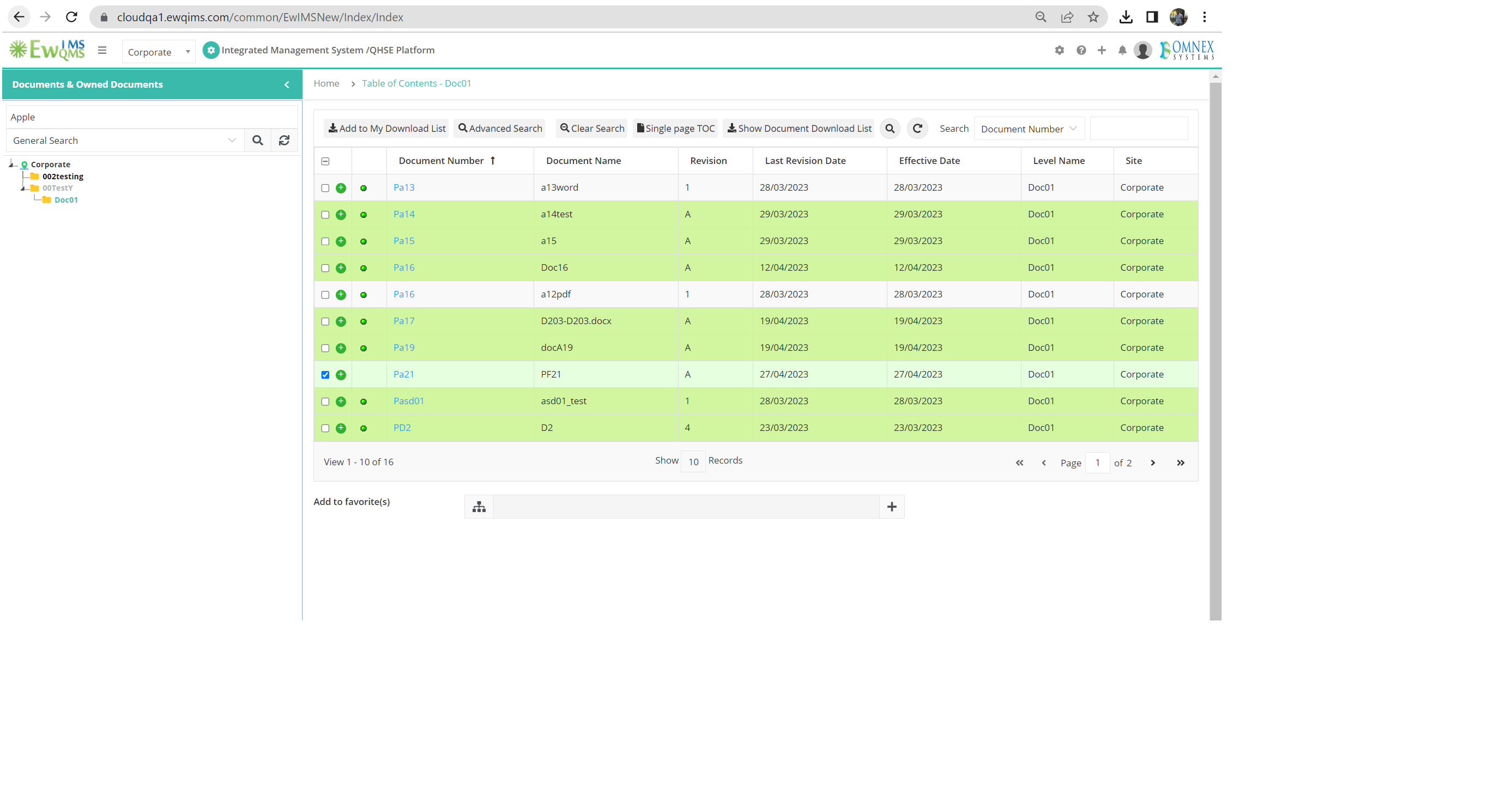Tick the checkbox for Pa13 row
The height and width of the screenshot is (791, 1512).
[x=325, y=188]
